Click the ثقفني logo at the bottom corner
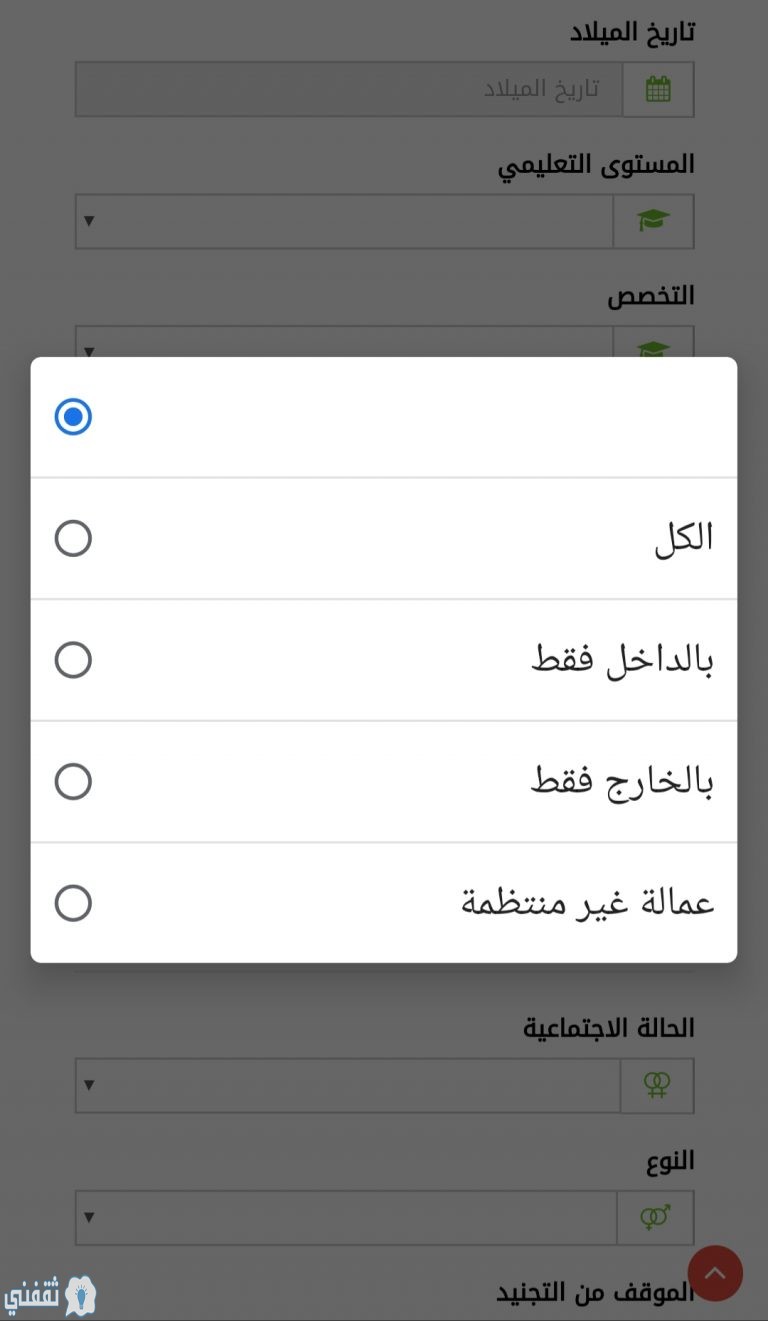This screenshot has width=768, height=1321. coord(51,1296)
